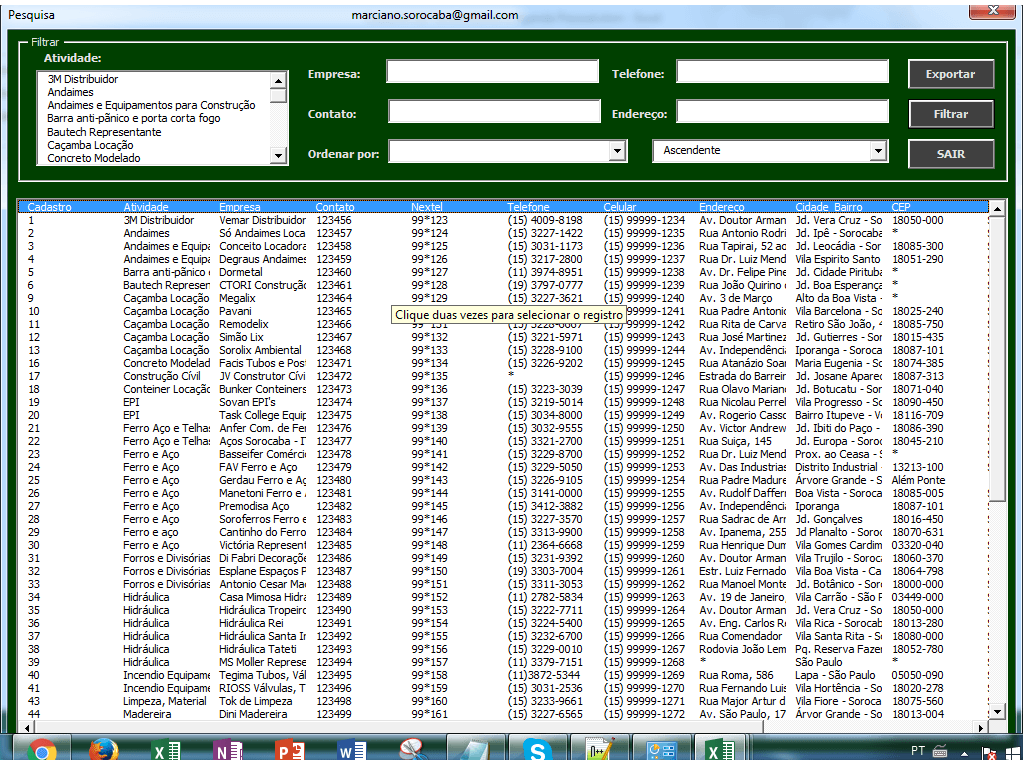Select 3M Distribuidor in Atividade list
Image resolution: width=1023 pixels, height=760 pixels.
tap(83, 79)
